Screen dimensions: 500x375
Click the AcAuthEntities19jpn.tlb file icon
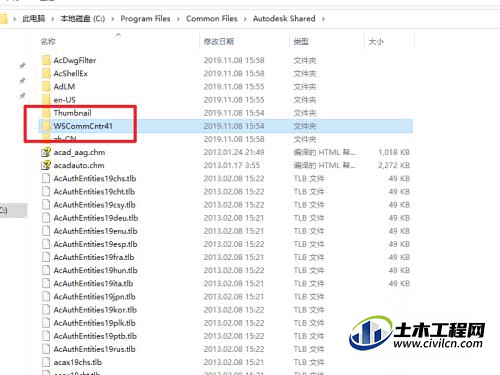(x=46, y=297)
